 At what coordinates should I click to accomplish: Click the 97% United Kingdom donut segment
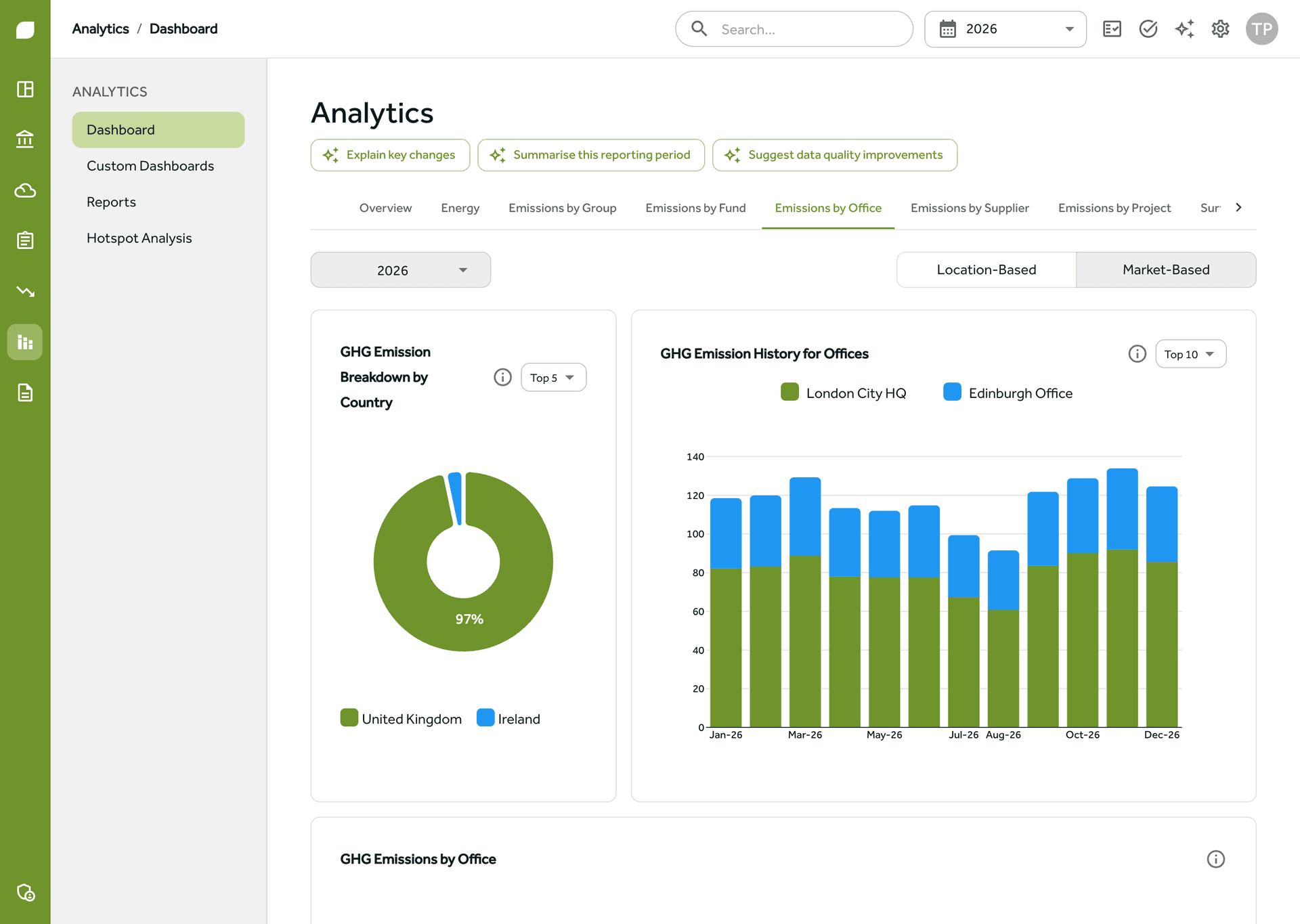point(469,619)
